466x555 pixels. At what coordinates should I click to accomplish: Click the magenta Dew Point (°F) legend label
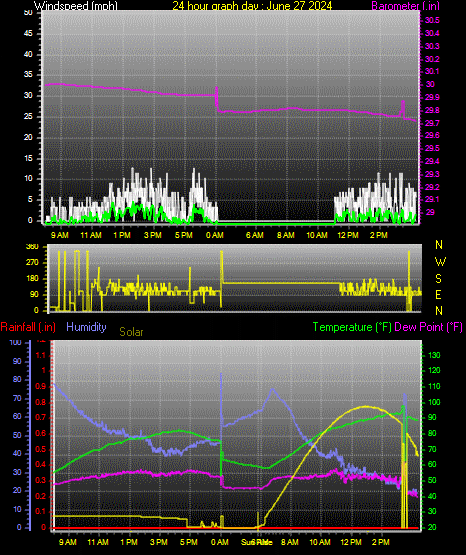click(428, 327)
